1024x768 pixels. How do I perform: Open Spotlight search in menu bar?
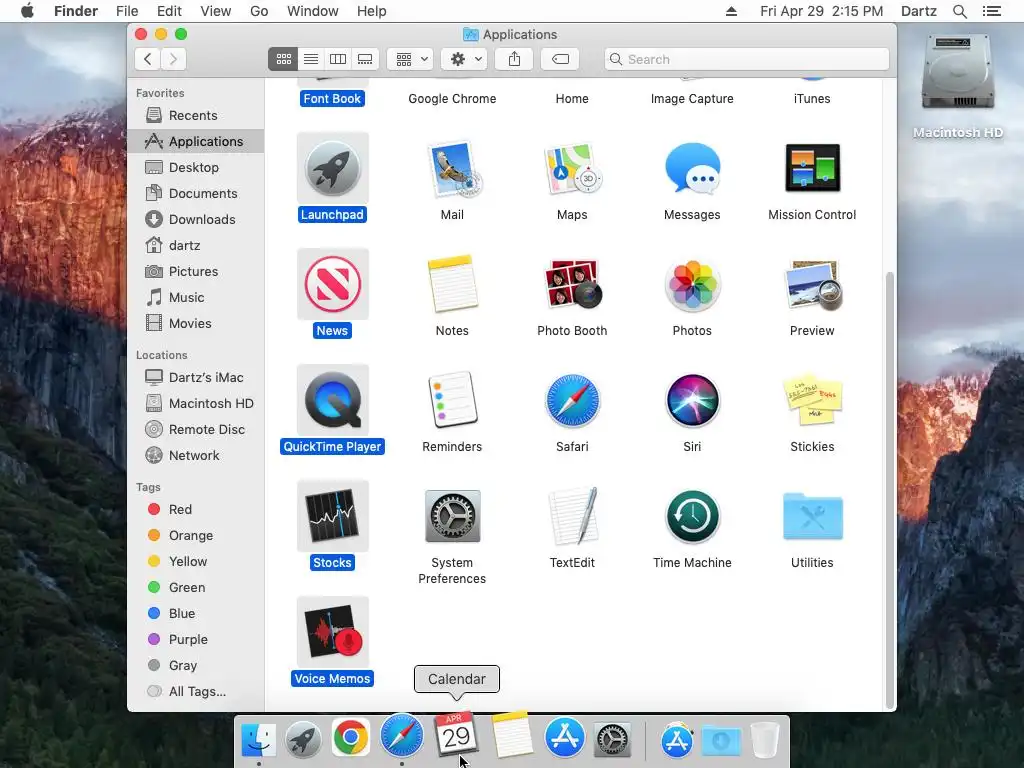[959, 11]
